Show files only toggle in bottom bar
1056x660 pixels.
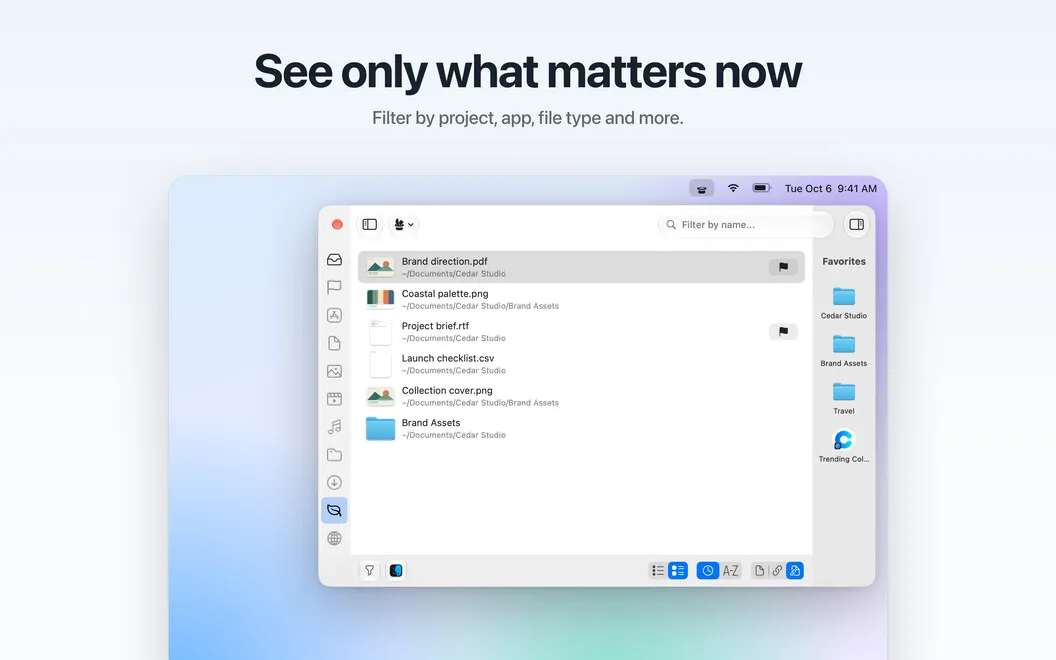coord(759,570)
